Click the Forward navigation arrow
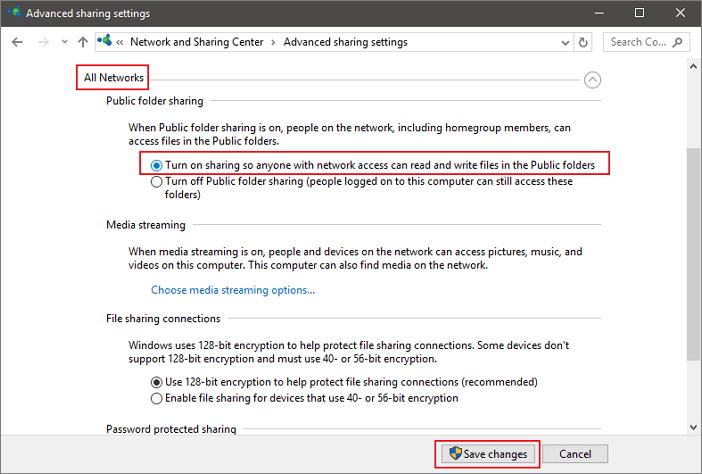The height and width of the screenshot is (474, 702). (42, 42)
